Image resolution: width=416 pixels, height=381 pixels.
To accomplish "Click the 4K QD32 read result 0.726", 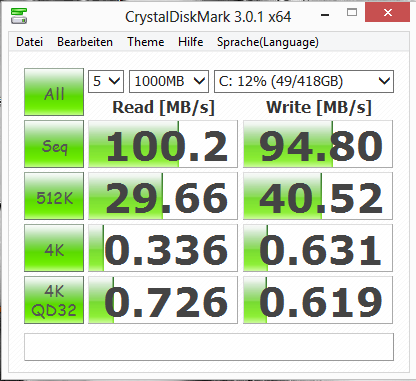I will point(163,300).
